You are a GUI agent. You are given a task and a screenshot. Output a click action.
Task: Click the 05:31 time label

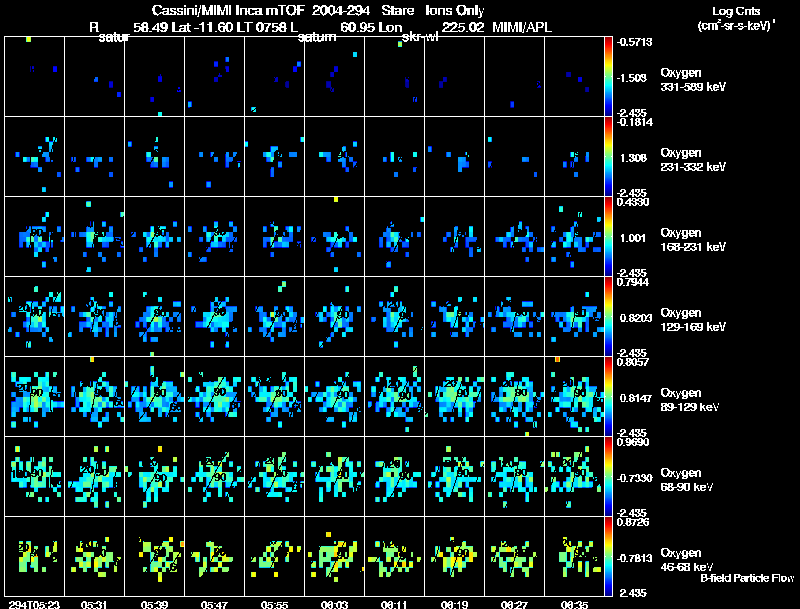click(x=94, y=605)
